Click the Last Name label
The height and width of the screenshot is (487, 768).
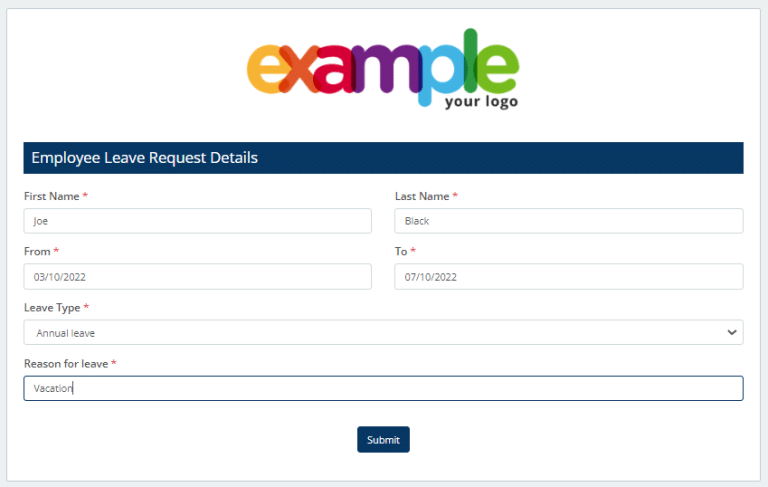pyautogui.click(x=422, y=196)
